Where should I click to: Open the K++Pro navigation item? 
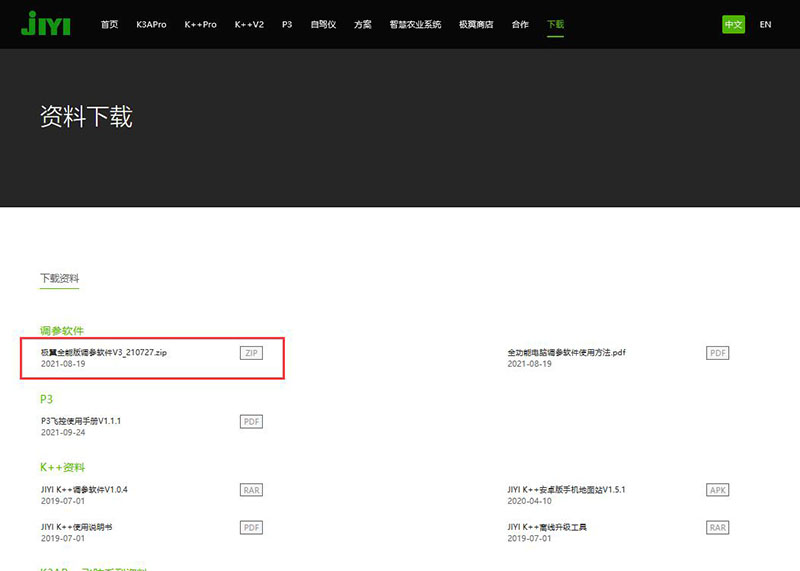click(x=200, y=24)
